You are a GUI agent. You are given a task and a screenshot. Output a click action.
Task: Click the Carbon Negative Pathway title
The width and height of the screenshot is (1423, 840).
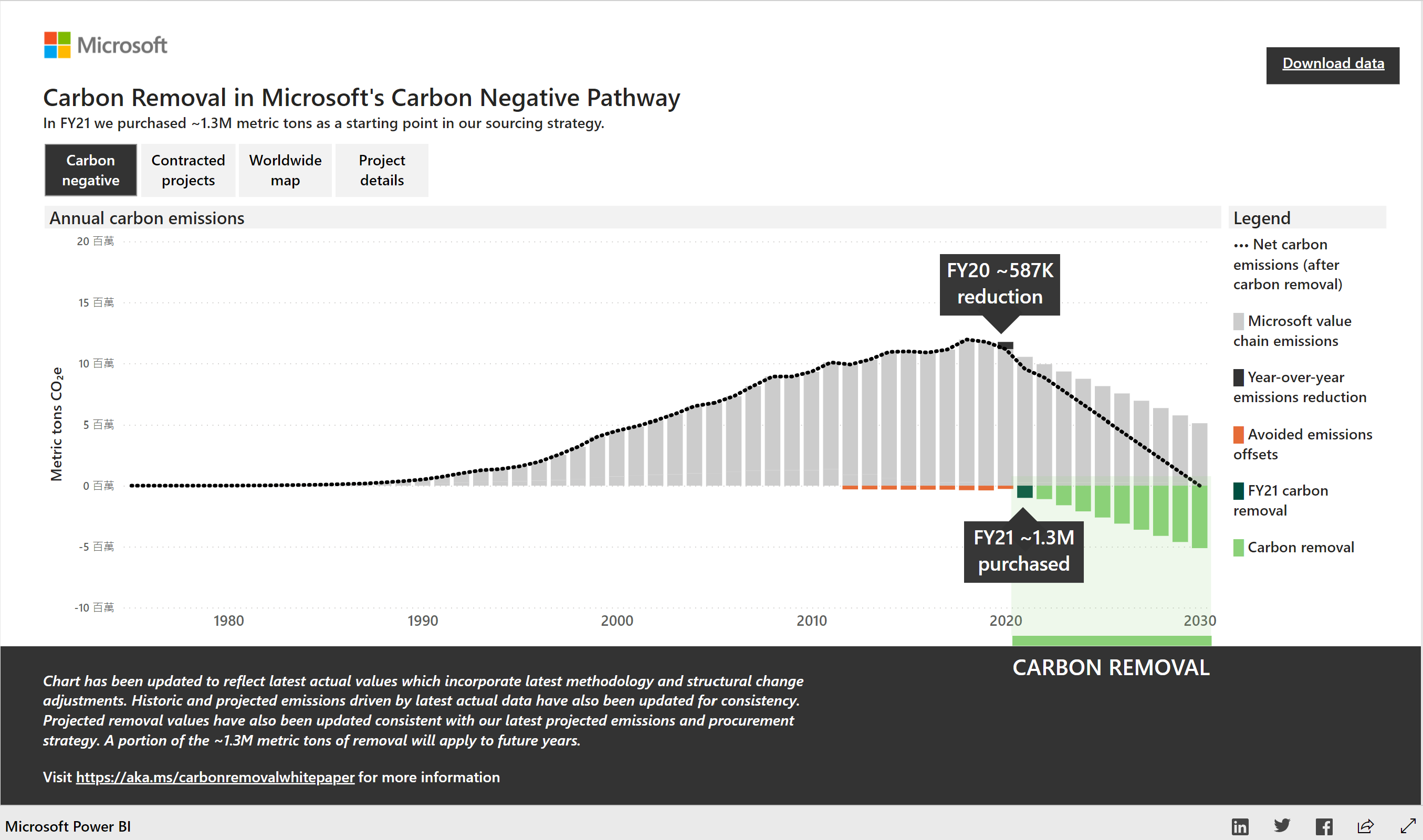tap(362, 98)
